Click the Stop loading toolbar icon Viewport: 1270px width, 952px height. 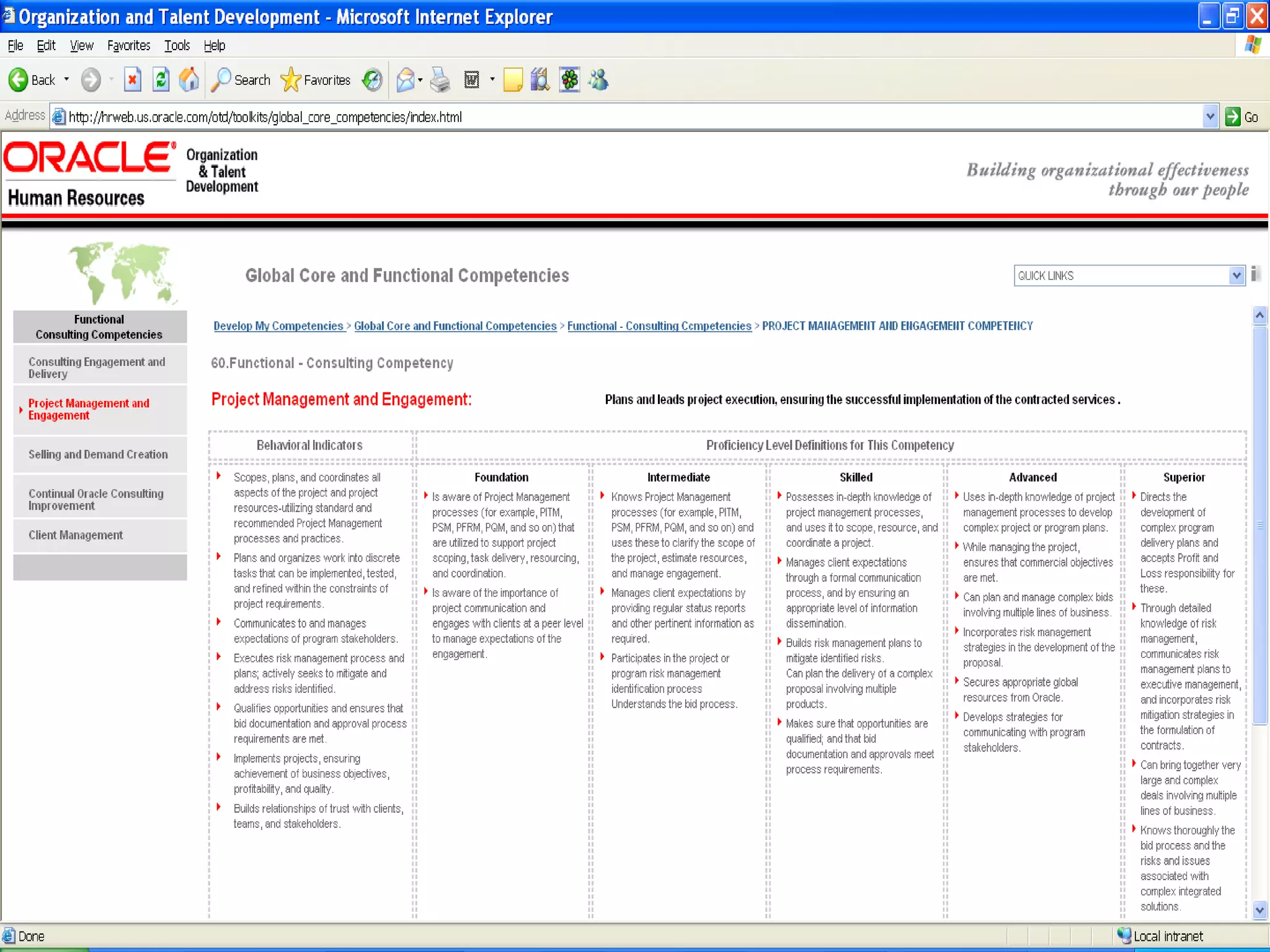[132, 80]
